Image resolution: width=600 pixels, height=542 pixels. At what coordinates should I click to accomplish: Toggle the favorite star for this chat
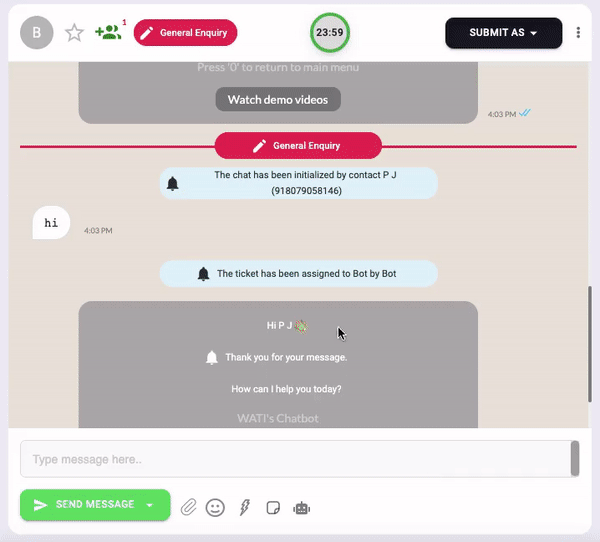74,33
